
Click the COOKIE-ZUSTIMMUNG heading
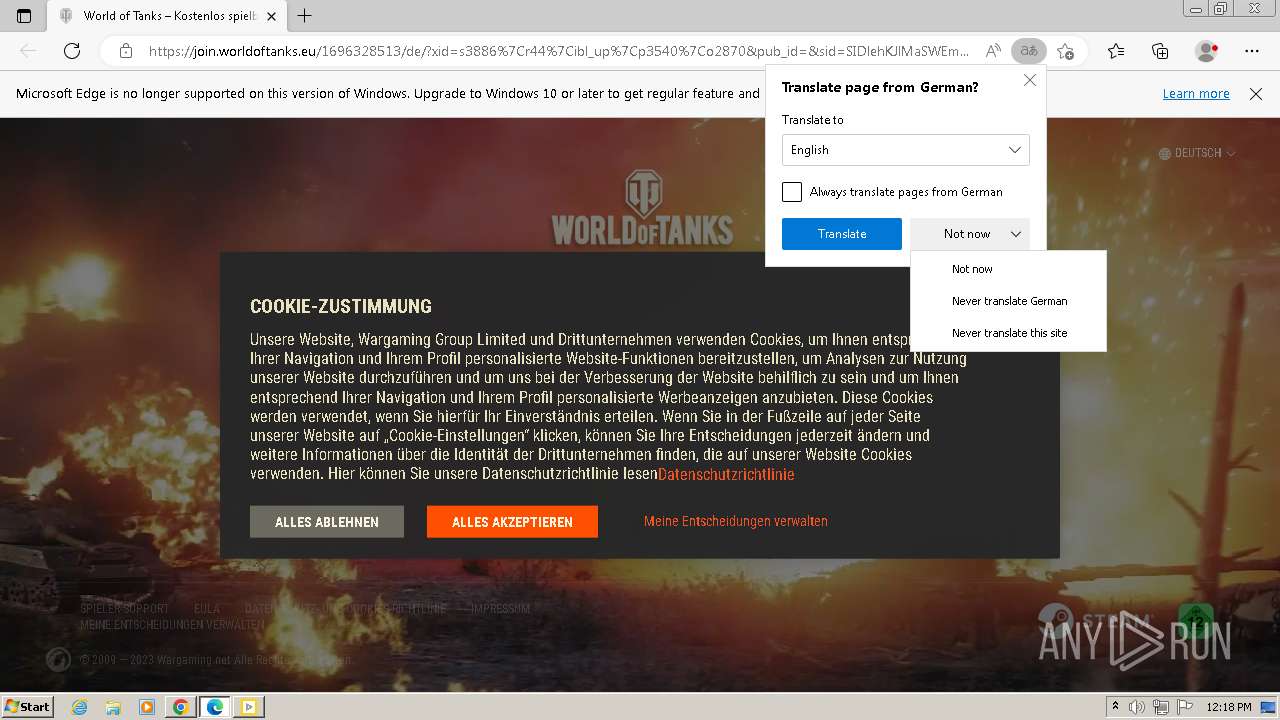[x=341, y=307]
